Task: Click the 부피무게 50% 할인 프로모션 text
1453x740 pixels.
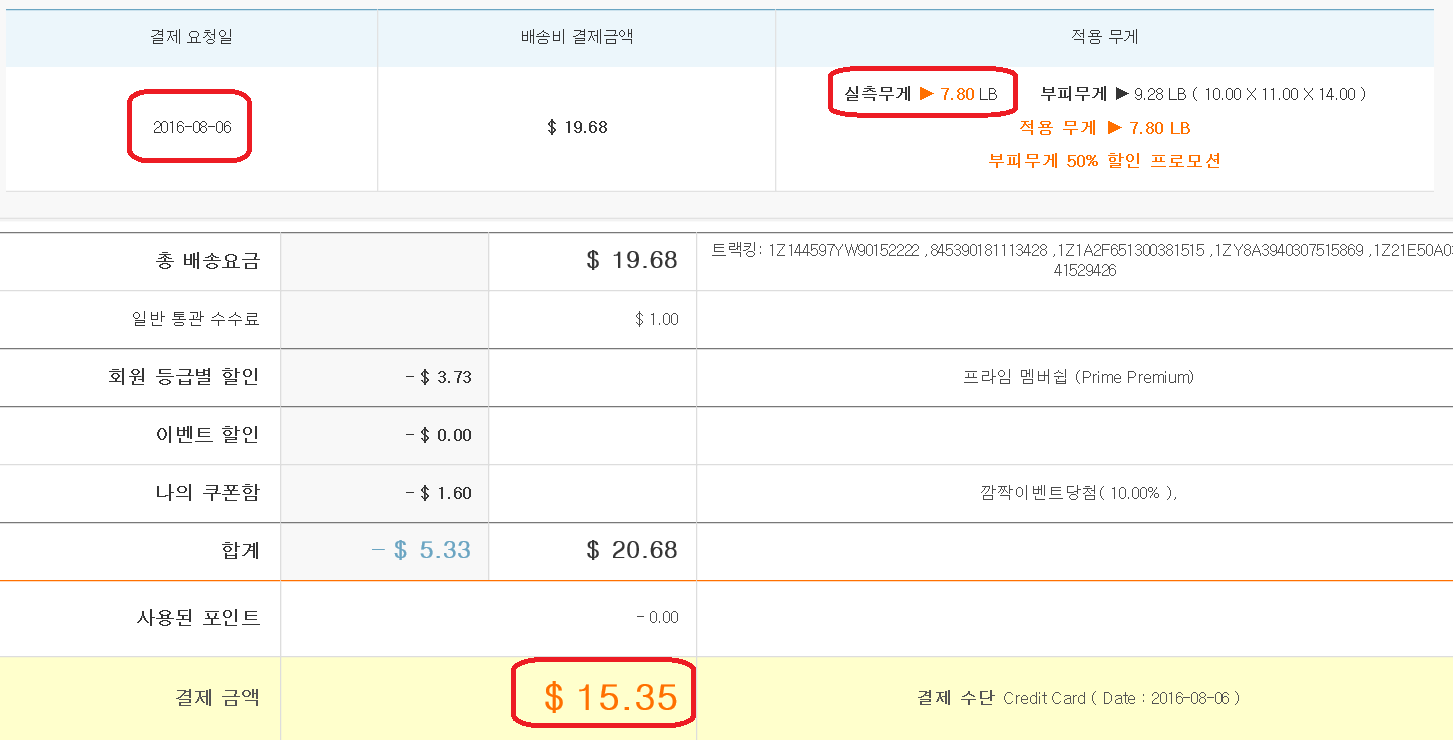Action: (1104, 161)
